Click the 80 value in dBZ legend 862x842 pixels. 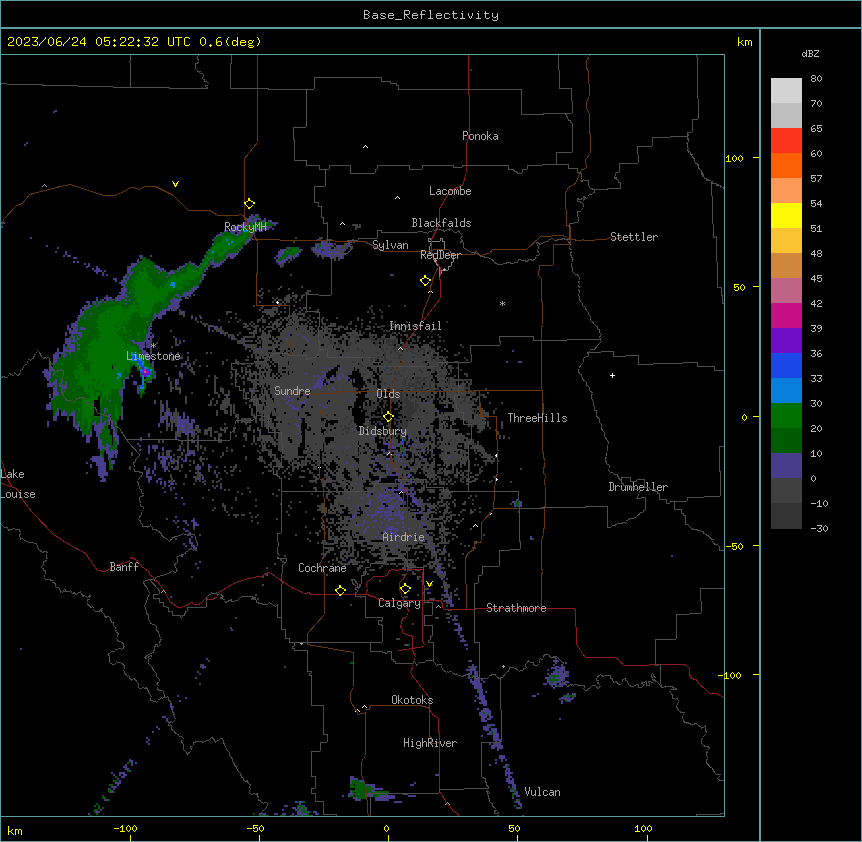816,79
